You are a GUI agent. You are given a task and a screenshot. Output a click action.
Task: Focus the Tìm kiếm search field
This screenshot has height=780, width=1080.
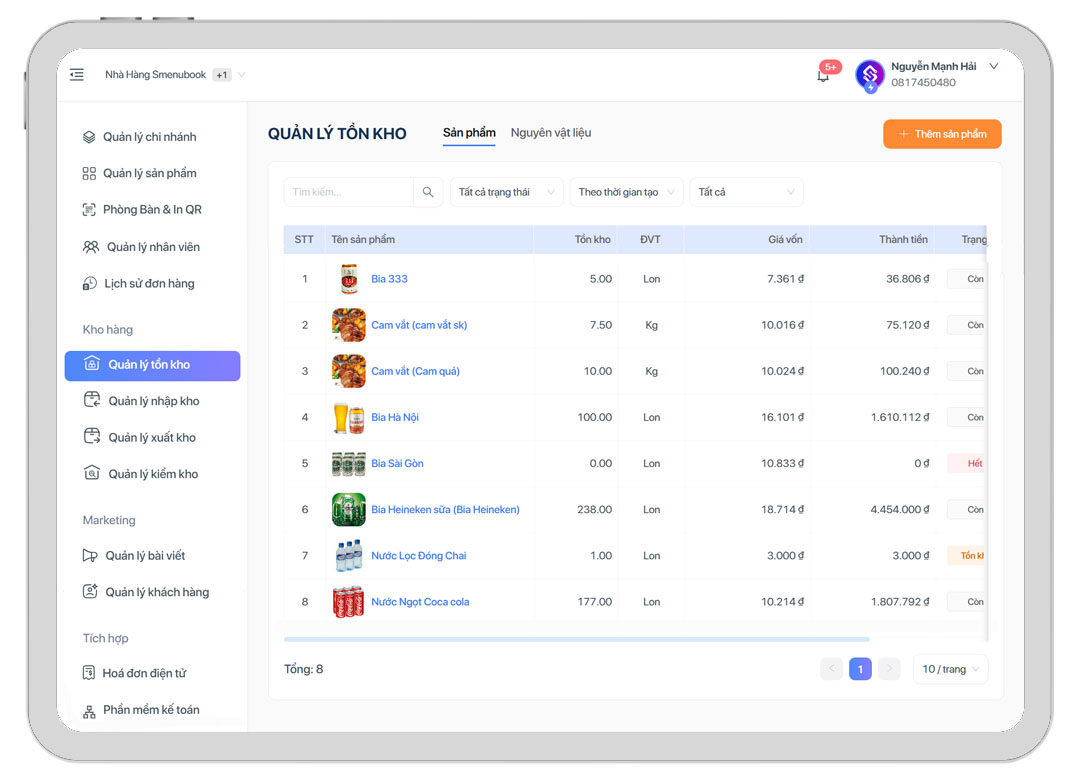coord(349,192)
